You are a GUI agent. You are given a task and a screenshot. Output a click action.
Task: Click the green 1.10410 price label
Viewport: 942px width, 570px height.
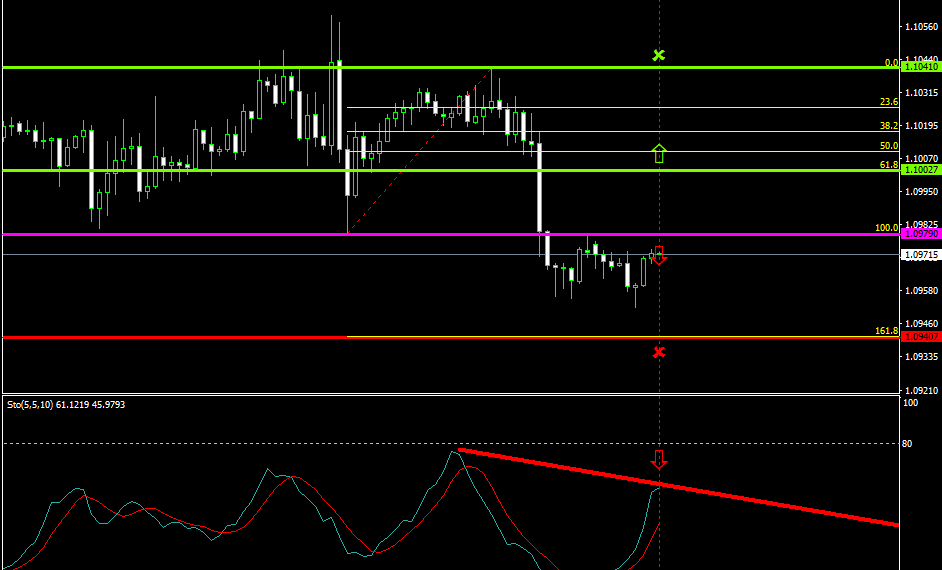[920, 67]
